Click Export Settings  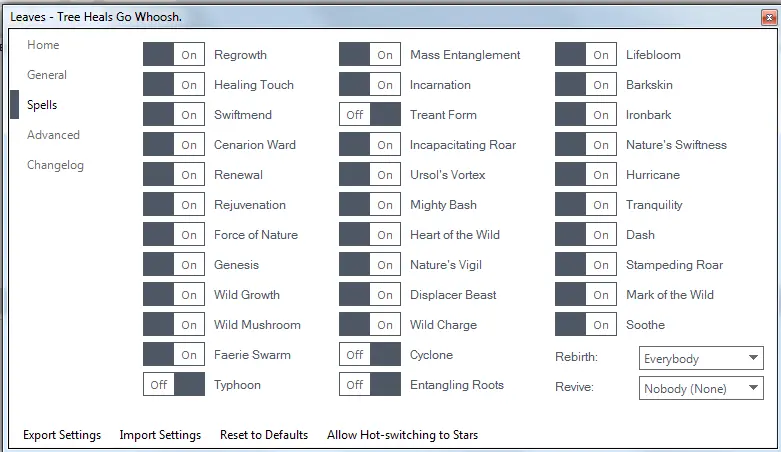click(x=62, y=435)
